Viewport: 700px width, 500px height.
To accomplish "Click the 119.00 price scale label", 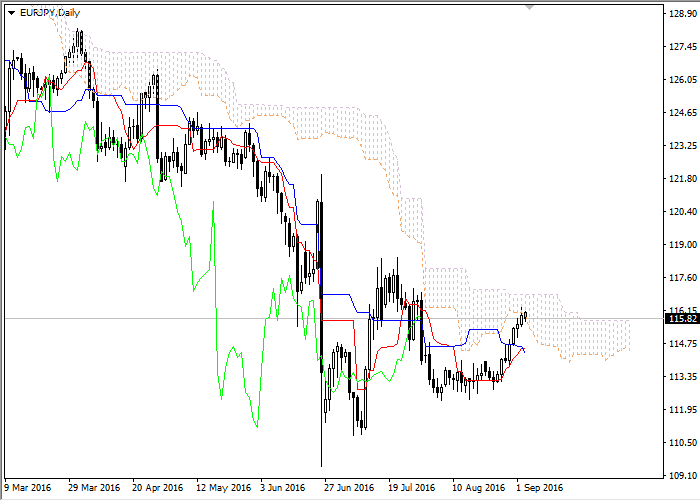I will point(683,245).
